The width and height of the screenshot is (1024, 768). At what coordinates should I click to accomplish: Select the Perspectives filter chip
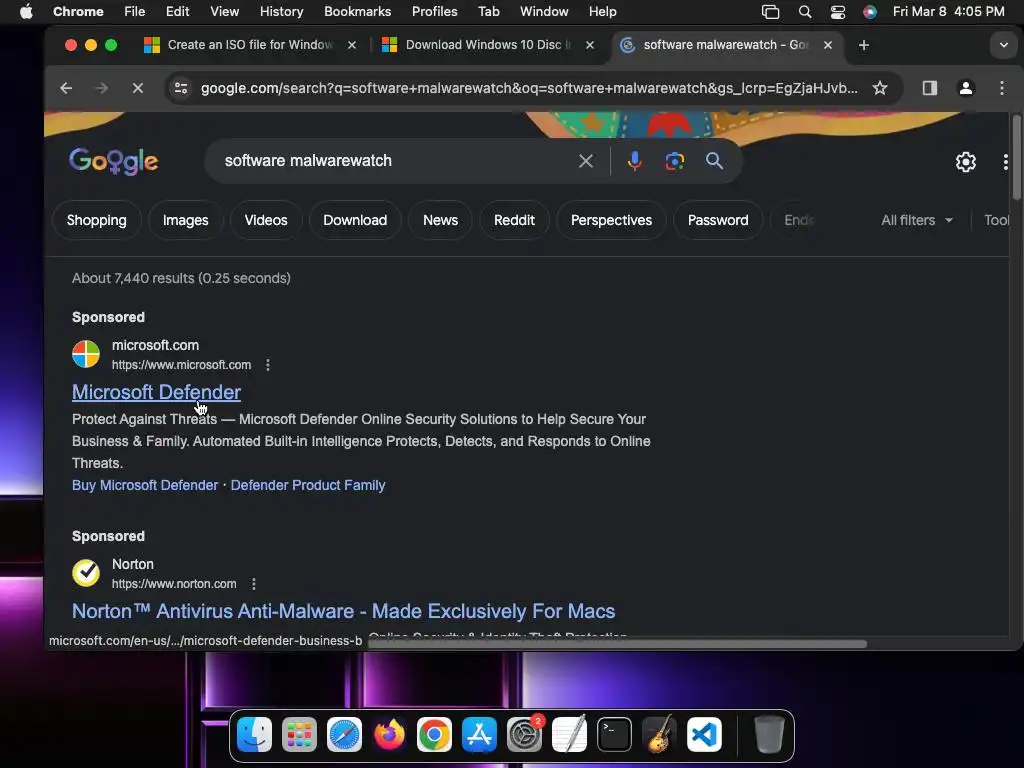[611, 221]
